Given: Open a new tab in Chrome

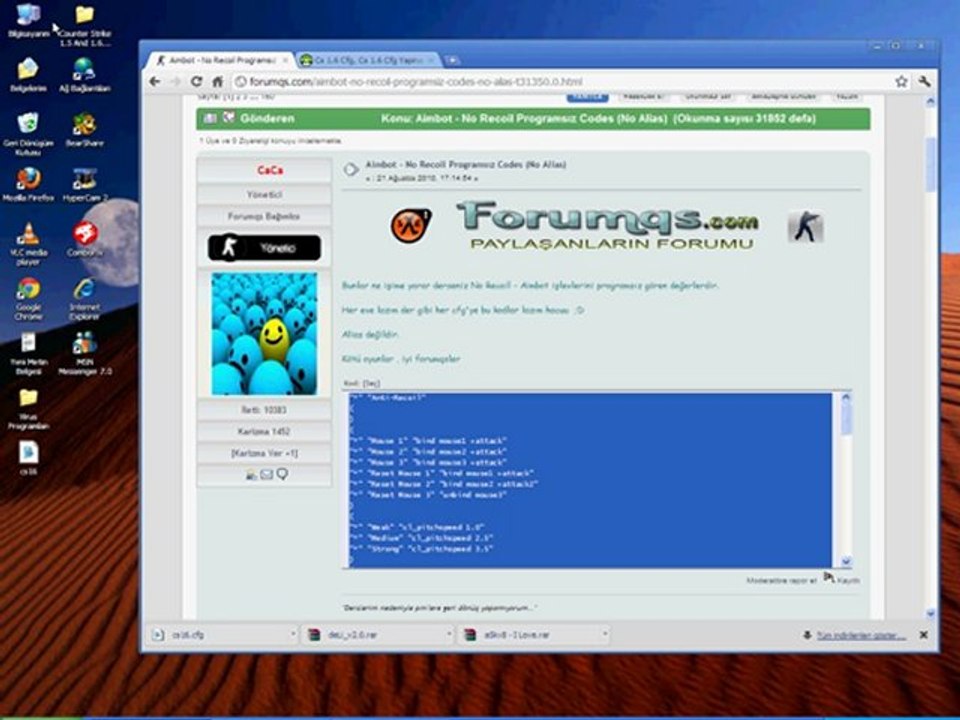Looking at the screenshot, I should [x=452, y=60].
